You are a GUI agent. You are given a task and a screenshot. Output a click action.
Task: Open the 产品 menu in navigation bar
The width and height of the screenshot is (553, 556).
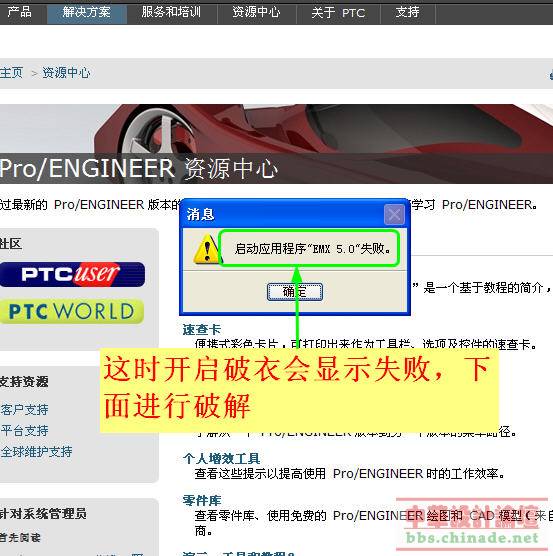point(20,13)
